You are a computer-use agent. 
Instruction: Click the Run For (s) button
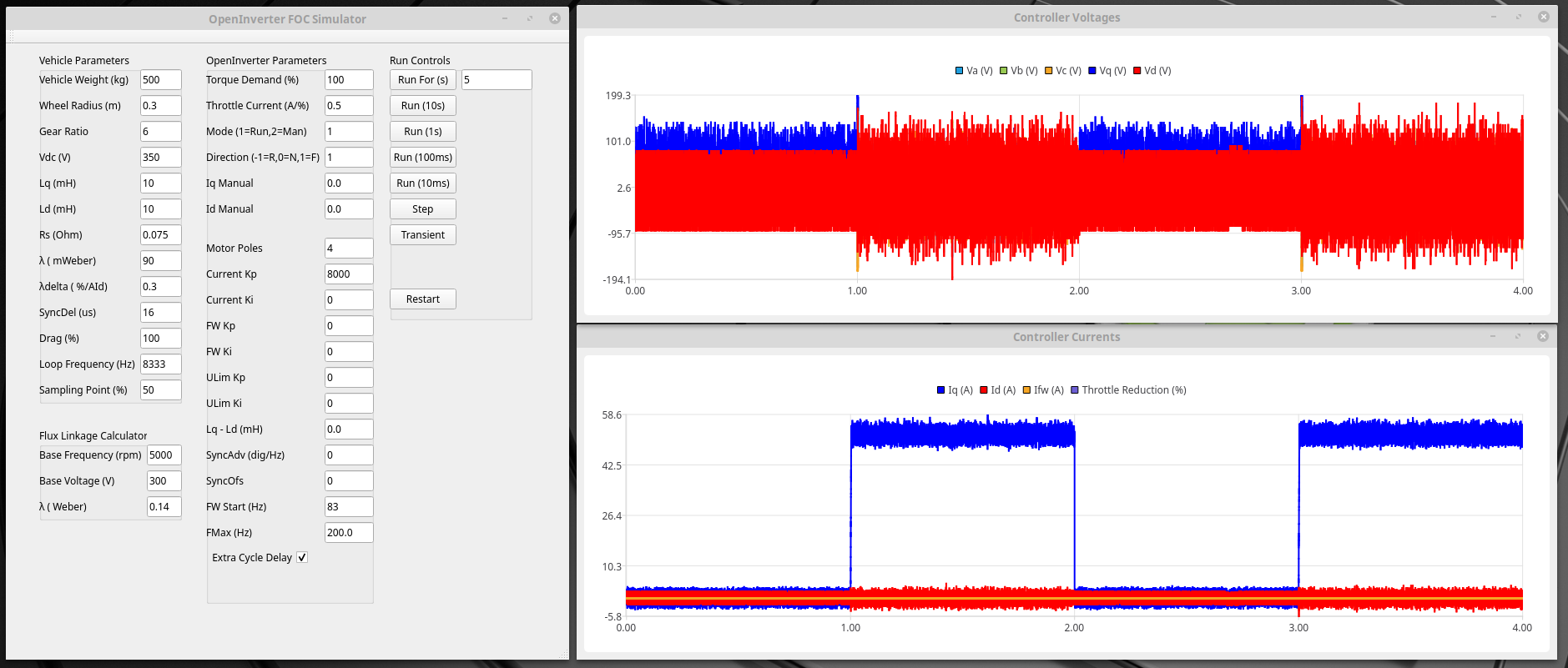pos(422,80)
